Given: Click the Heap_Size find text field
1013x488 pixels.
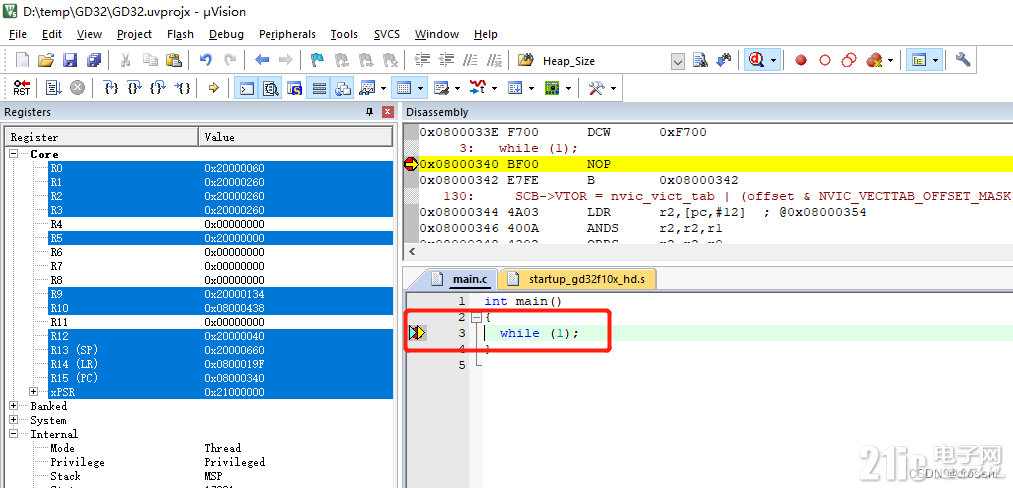Looking at the screenshot, I should [x=605, y=61].
